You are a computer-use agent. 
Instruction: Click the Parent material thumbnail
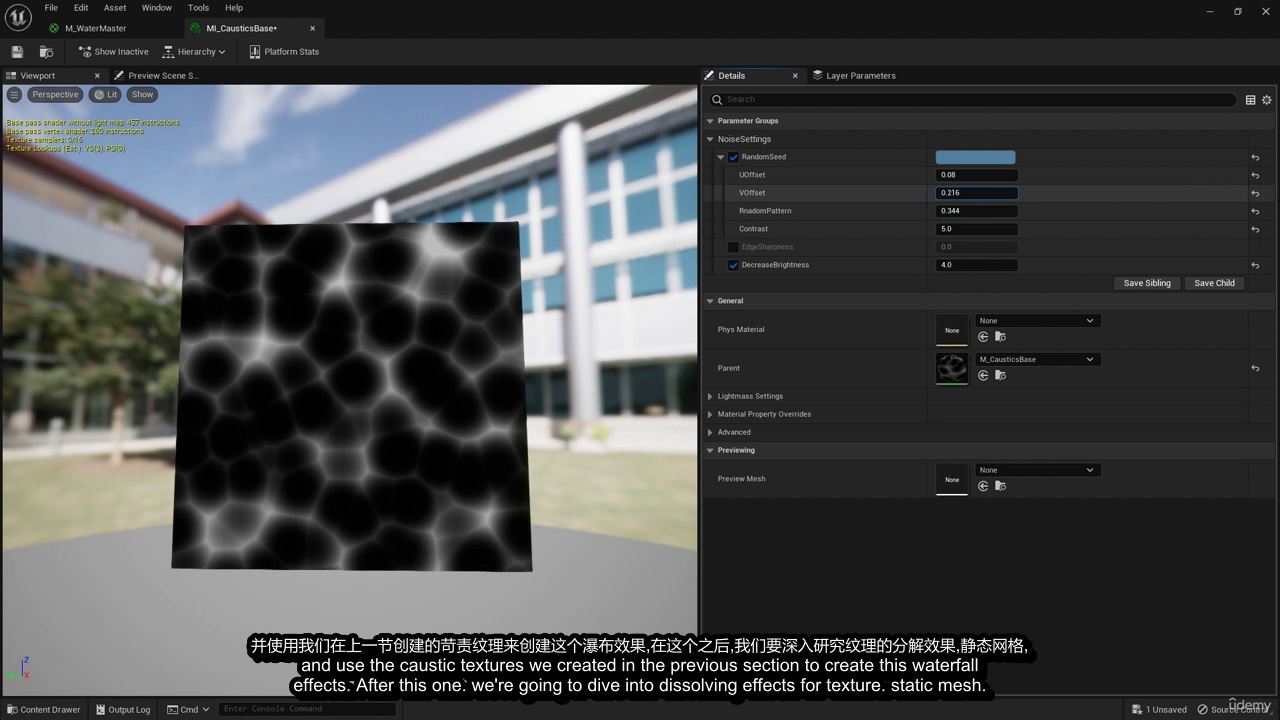pyautogui.click(x=952, y=368)
